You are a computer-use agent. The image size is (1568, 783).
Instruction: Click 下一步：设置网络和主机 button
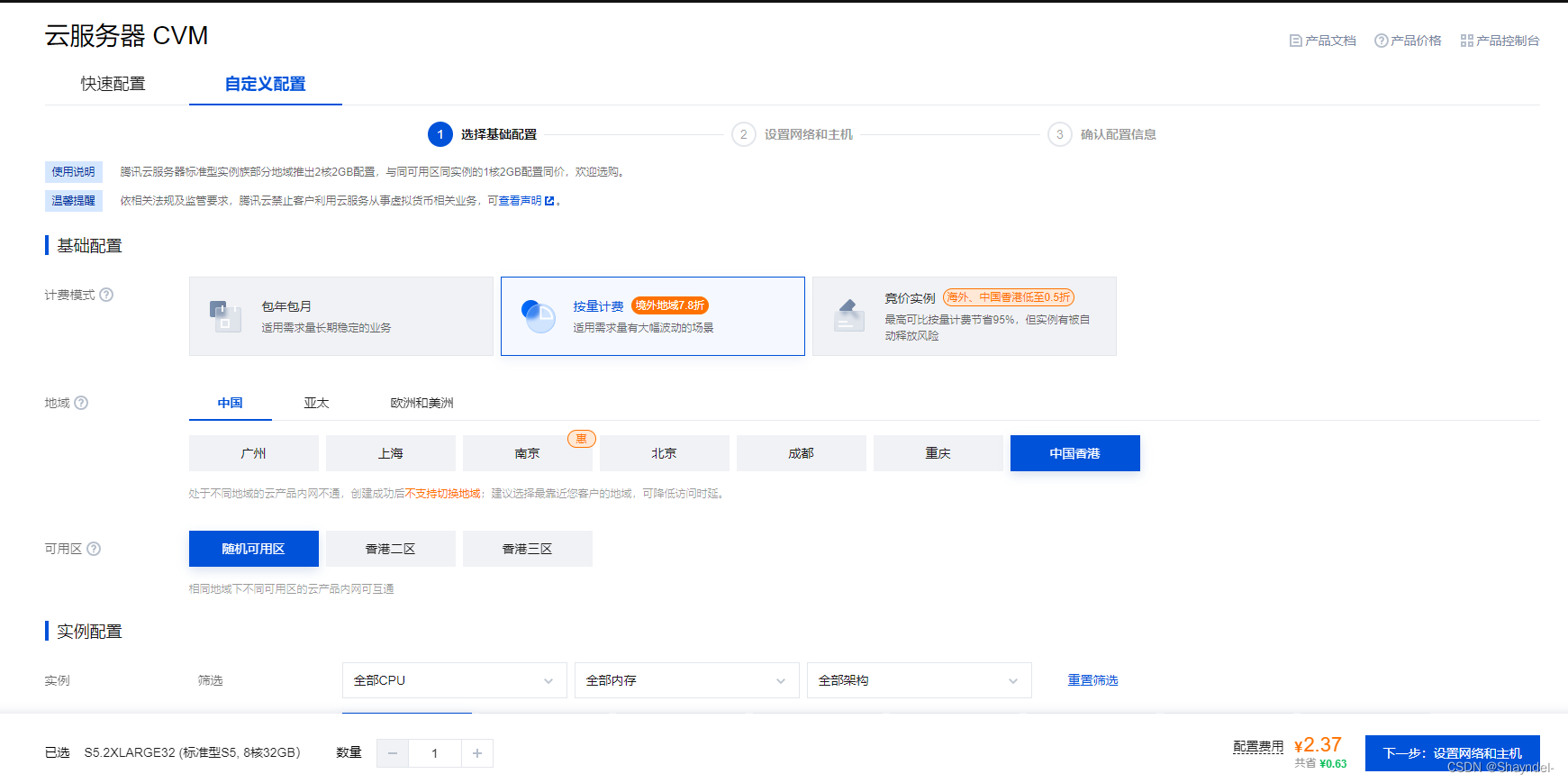click(x=1453, y=753)
